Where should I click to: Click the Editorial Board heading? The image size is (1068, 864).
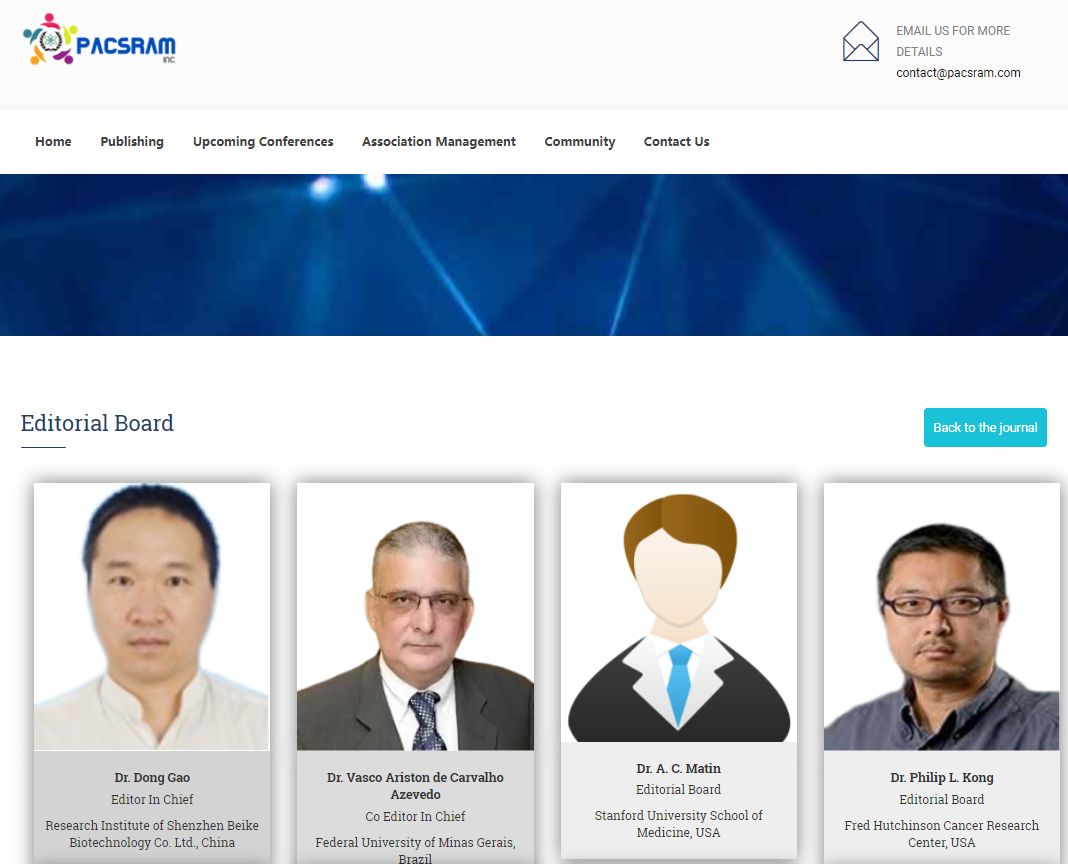[x=97, y=423]
